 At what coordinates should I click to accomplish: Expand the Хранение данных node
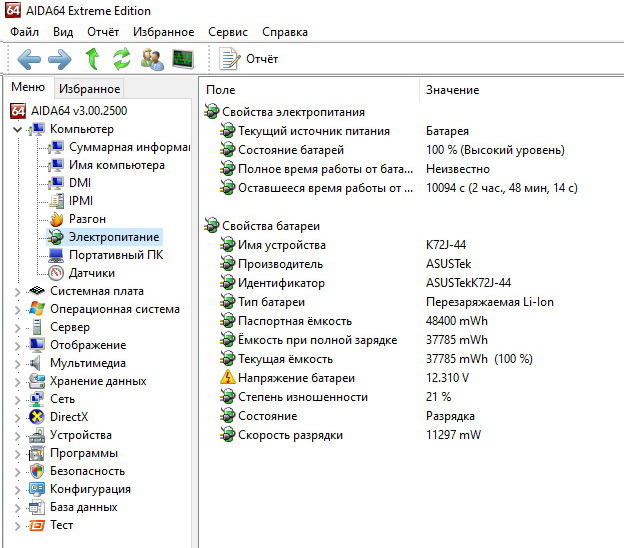(x=17, y=381)
